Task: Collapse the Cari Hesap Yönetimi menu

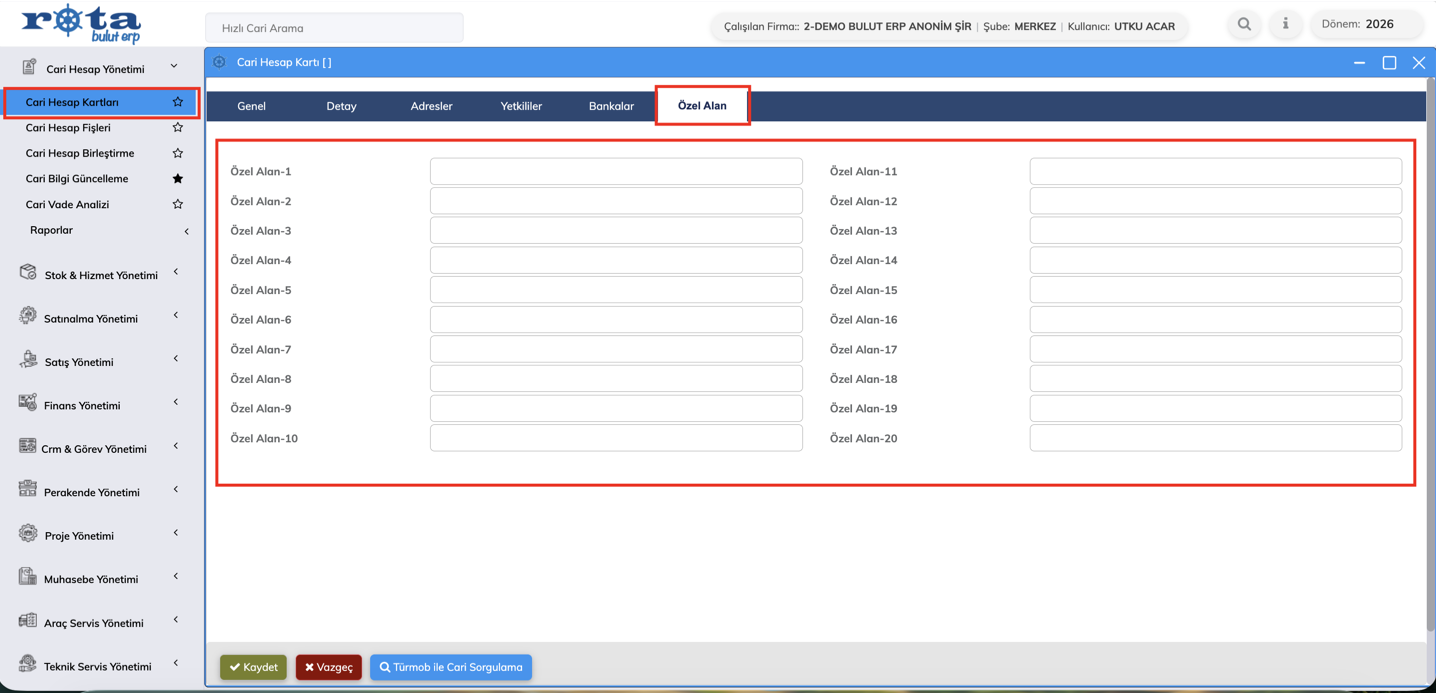Action: coord(174,67)
